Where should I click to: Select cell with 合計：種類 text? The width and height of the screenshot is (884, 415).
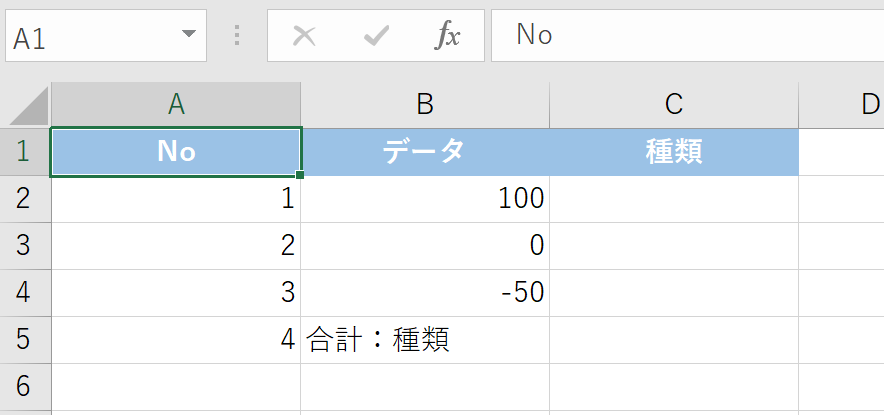click(x=425, y=340)
